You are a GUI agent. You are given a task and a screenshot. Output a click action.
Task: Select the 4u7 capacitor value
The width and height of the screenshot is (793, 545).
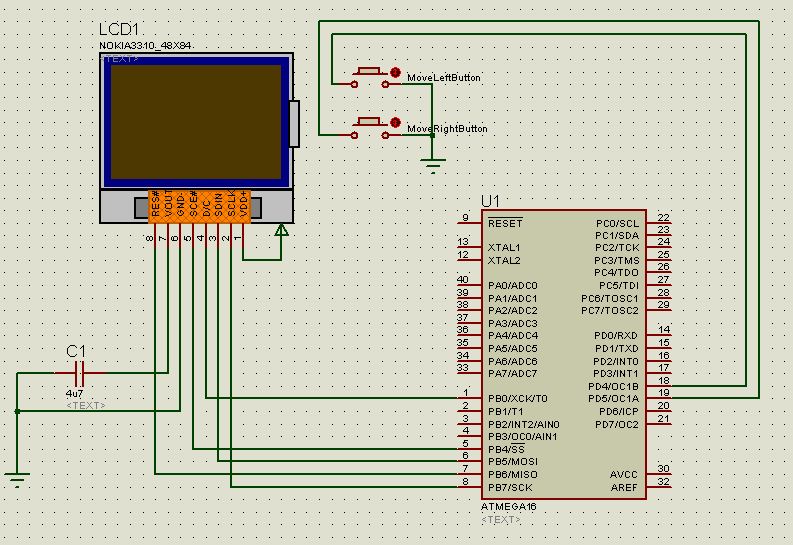(74, 394)
